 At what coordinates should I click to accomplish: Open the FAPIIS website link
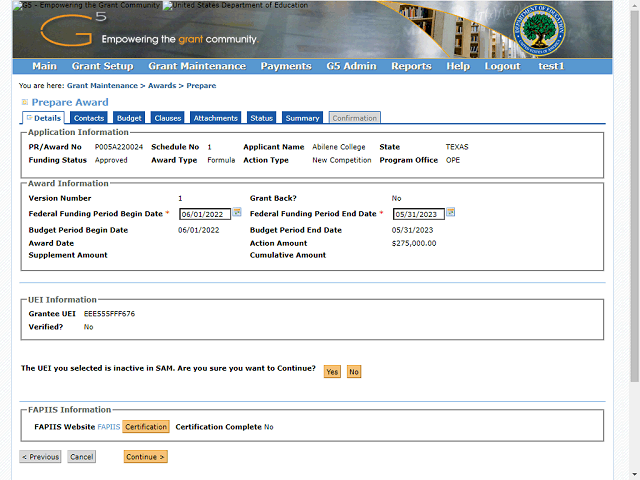pos(108,427)
